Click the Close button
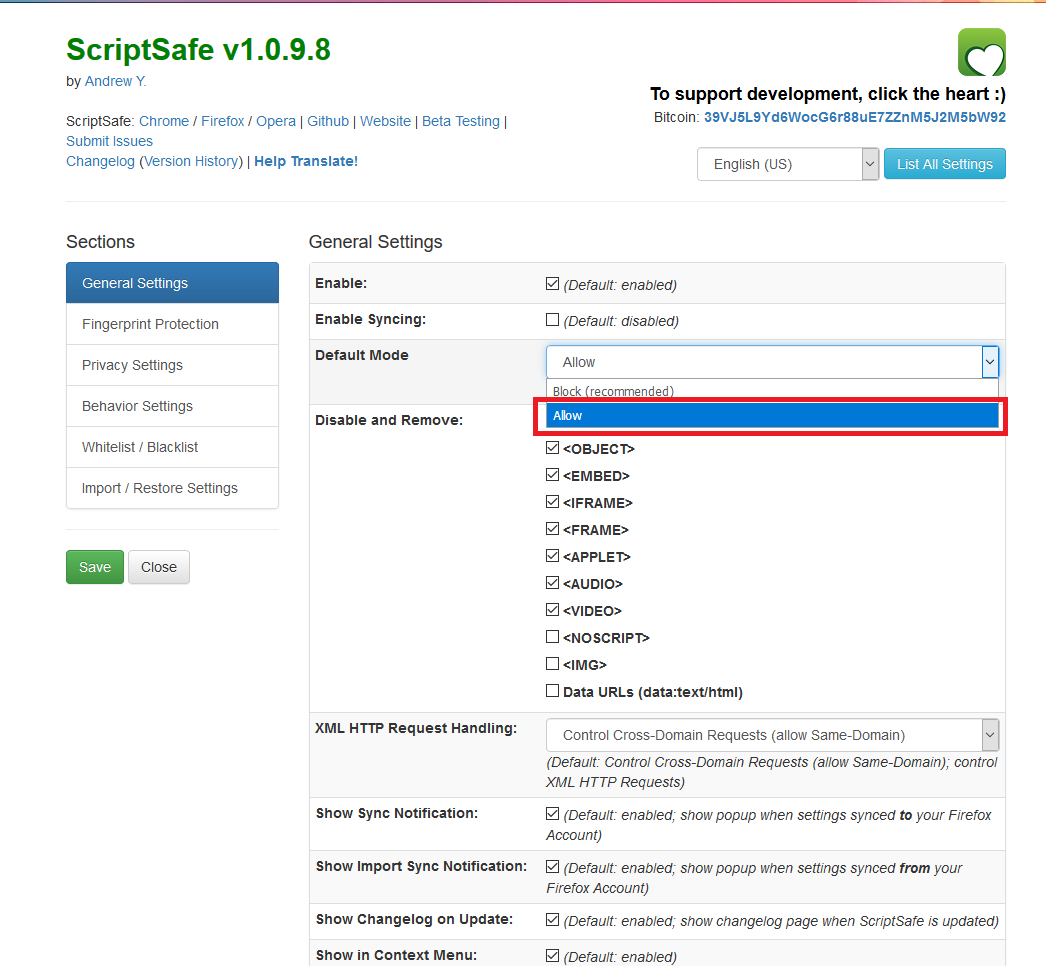Screen dimensions: 1046x966 pyautogui.click(x=159, y=567)
